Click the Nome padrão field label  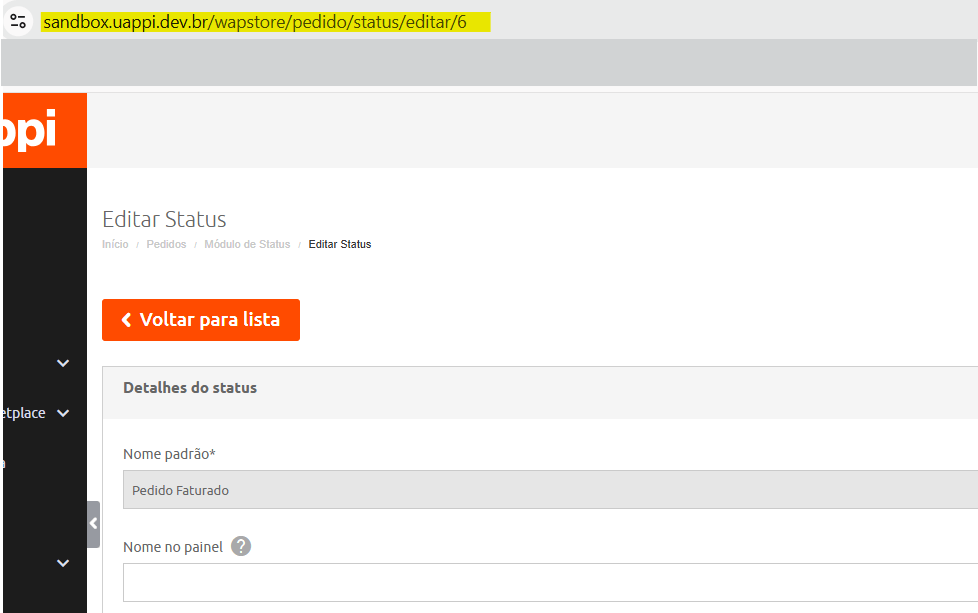tap(169, 454)
